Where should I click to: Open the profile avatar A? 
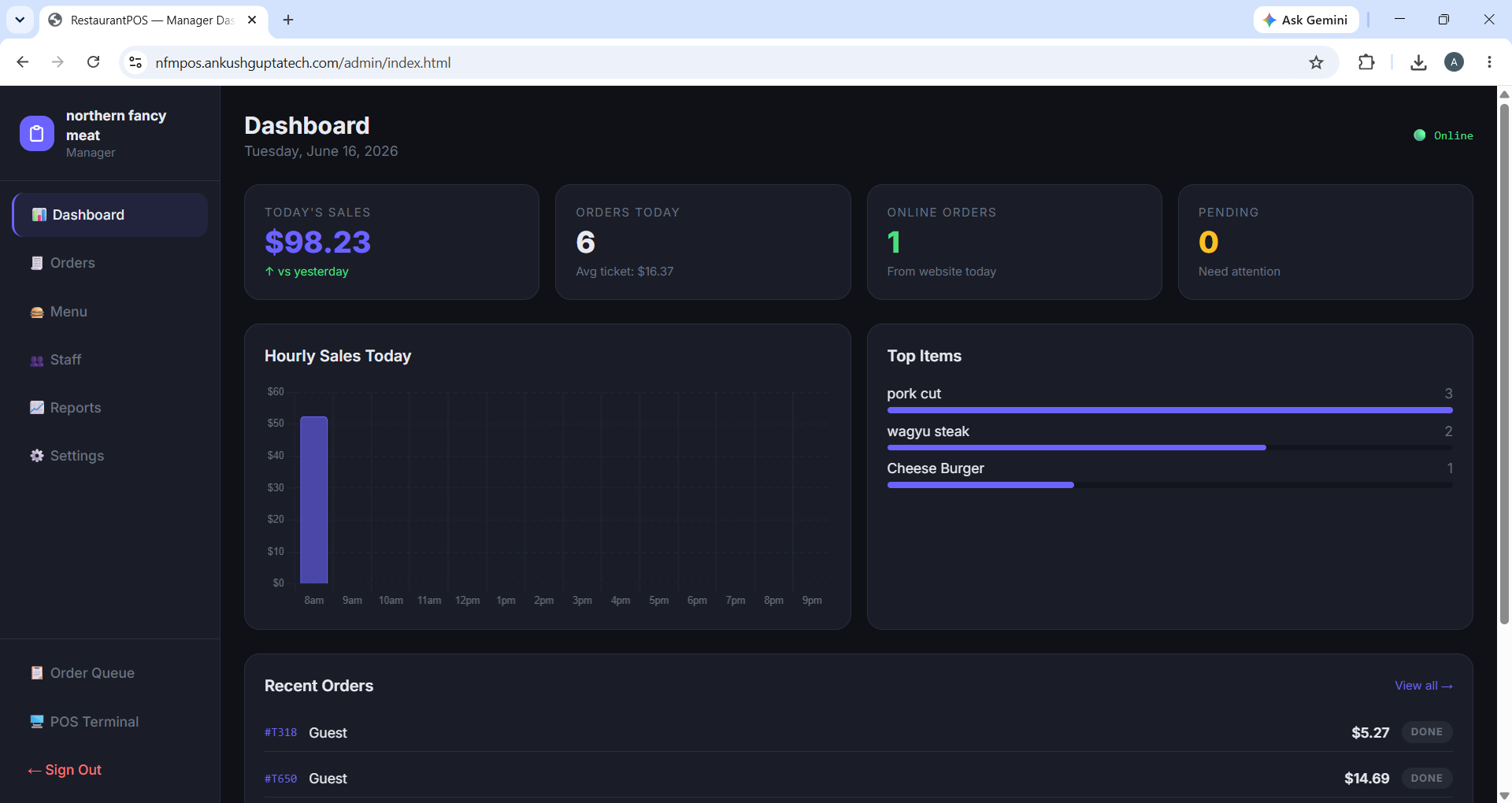[x=1455, y=62]
